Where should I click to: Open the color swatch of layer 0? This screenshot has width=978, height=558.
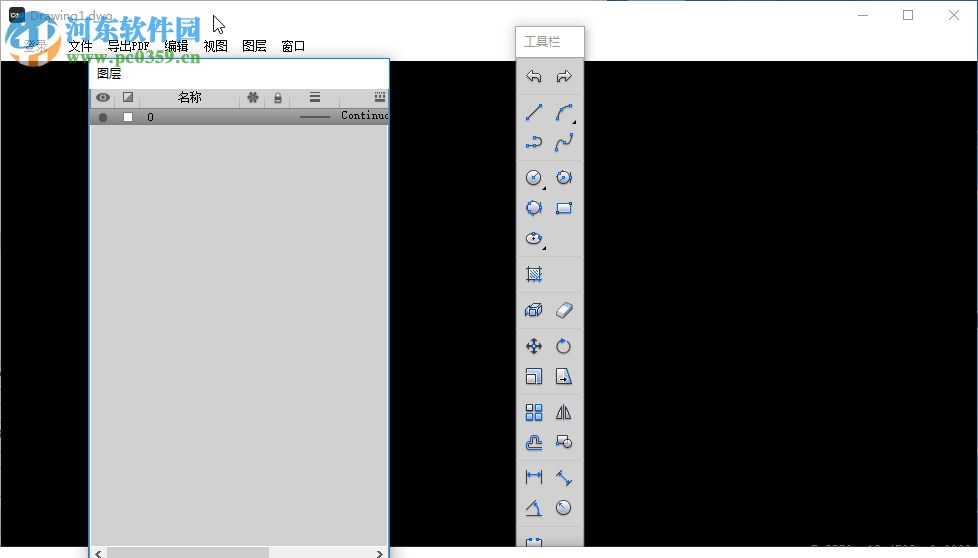(x=128, y=117)
